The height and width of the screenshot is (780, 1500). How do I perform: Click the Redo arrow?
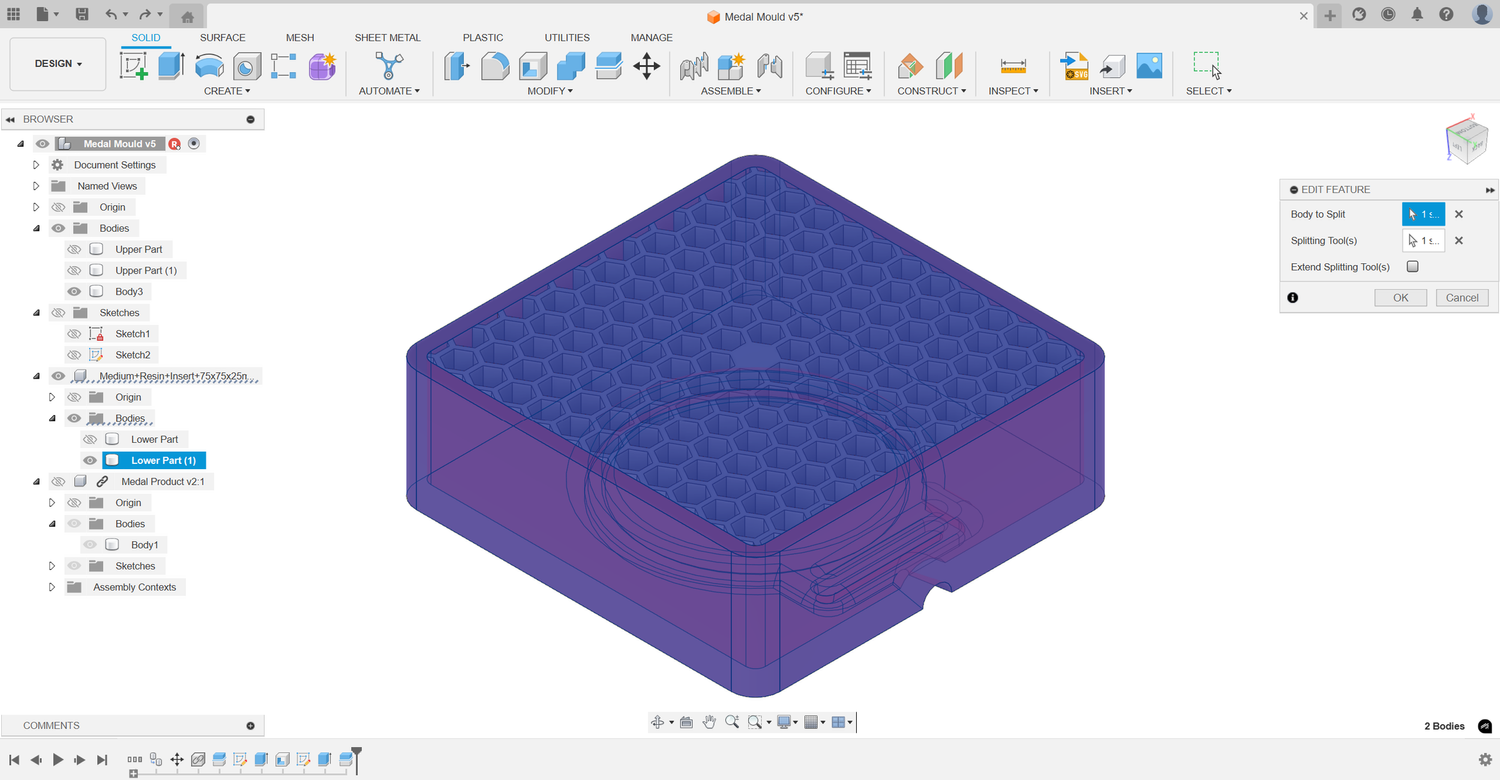point(145,15)
